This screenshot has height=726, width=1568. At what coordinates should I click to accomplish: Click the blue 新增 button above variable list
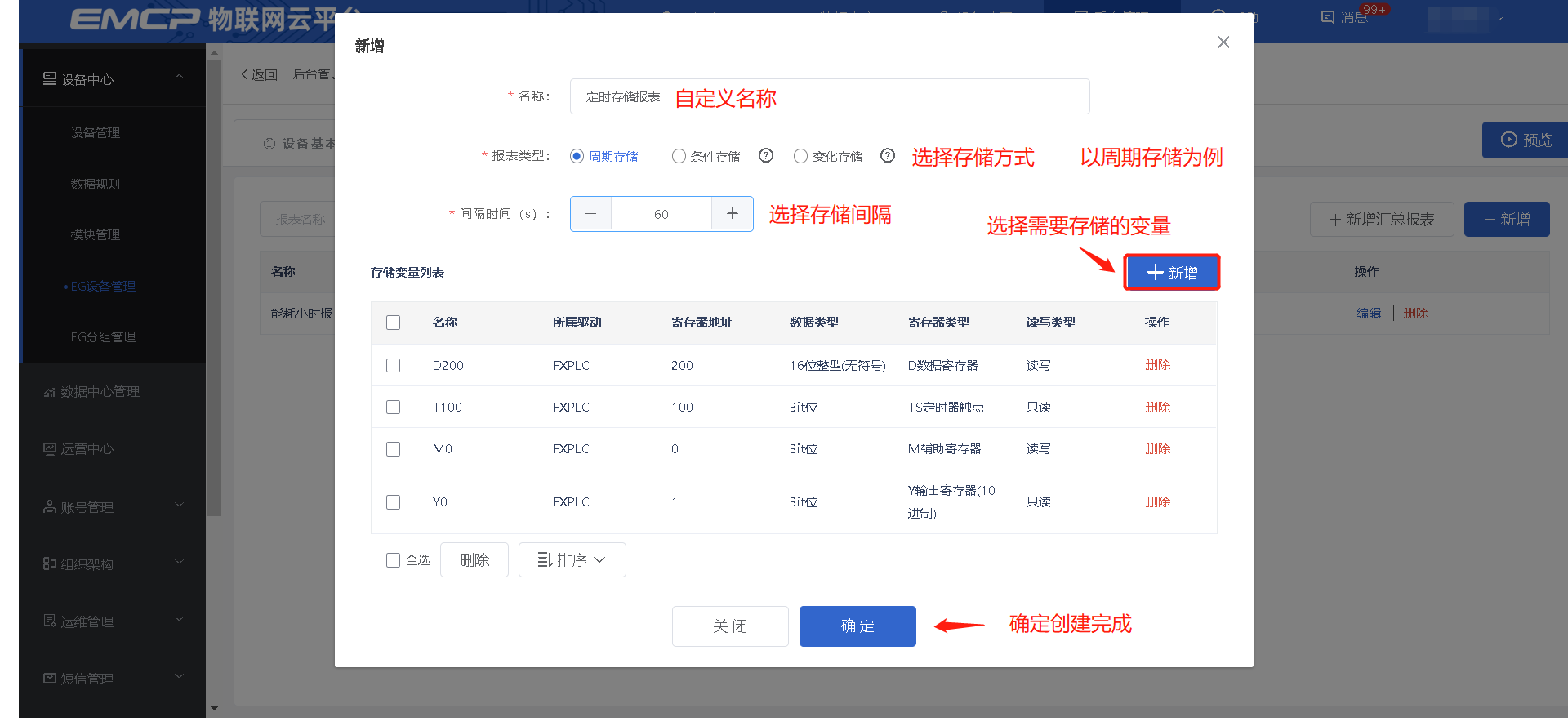1172,272
